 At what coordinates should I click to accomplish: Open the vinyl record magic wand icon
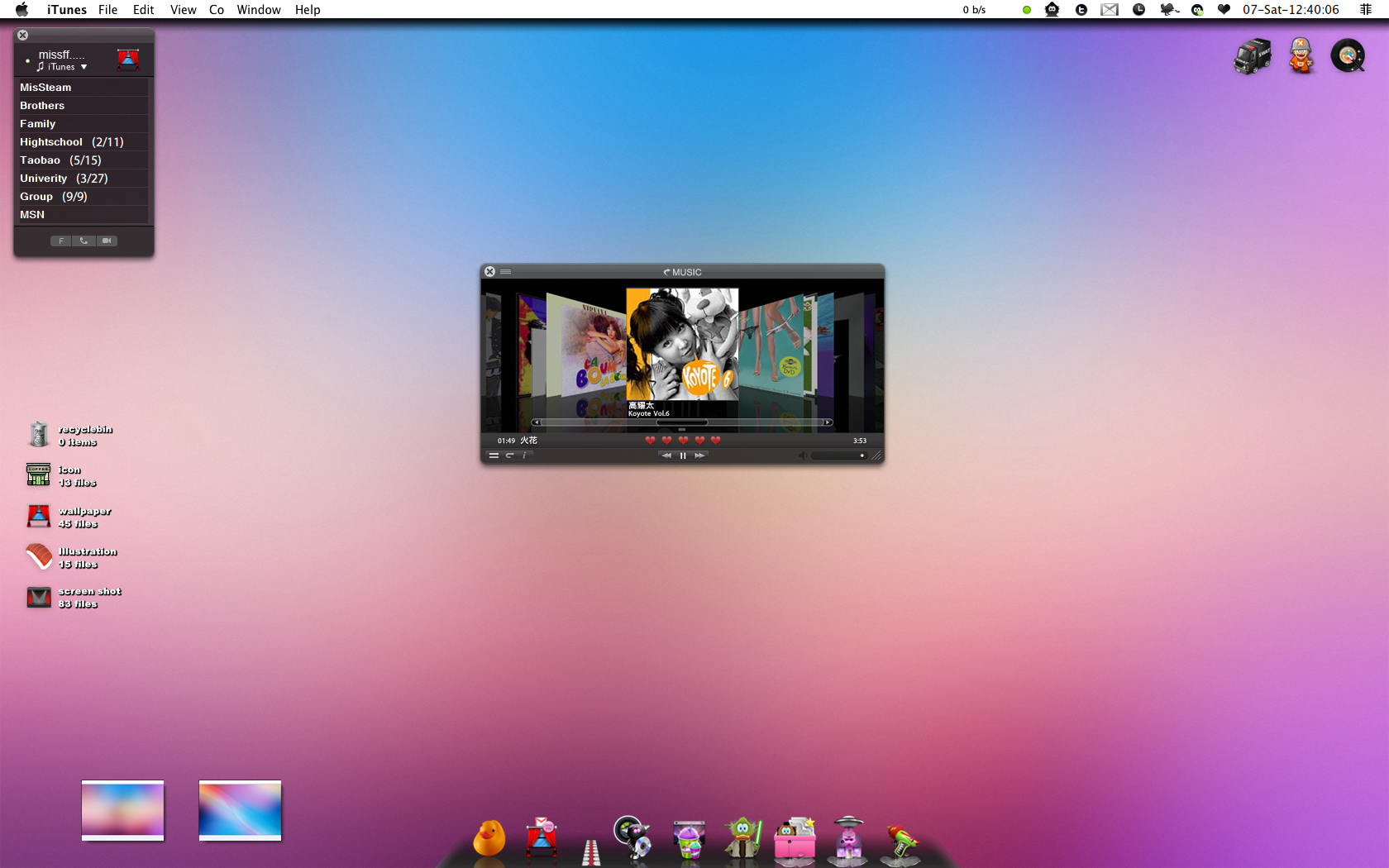(x=1348, y=56)
